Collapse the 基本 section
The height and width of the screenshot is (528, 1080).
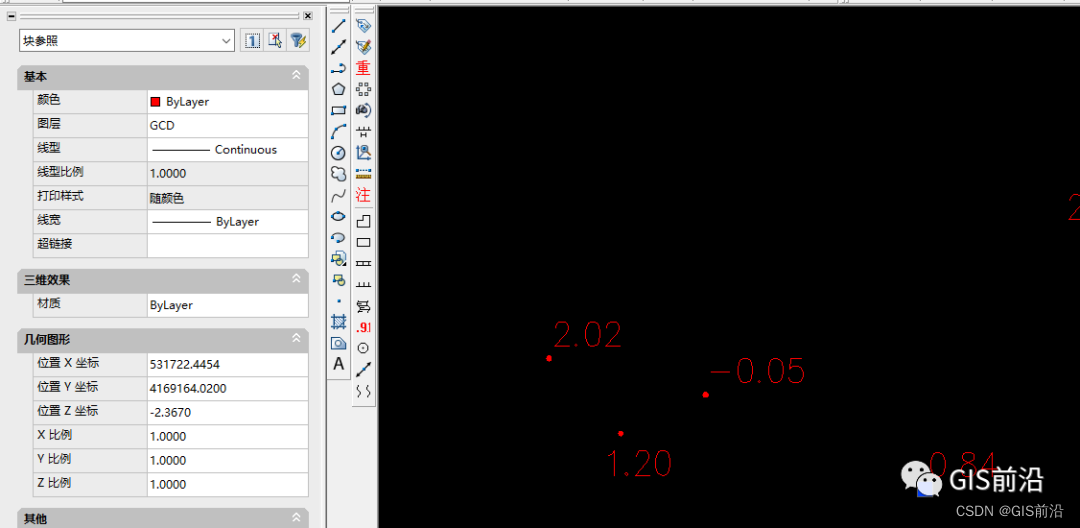(296, 76)
